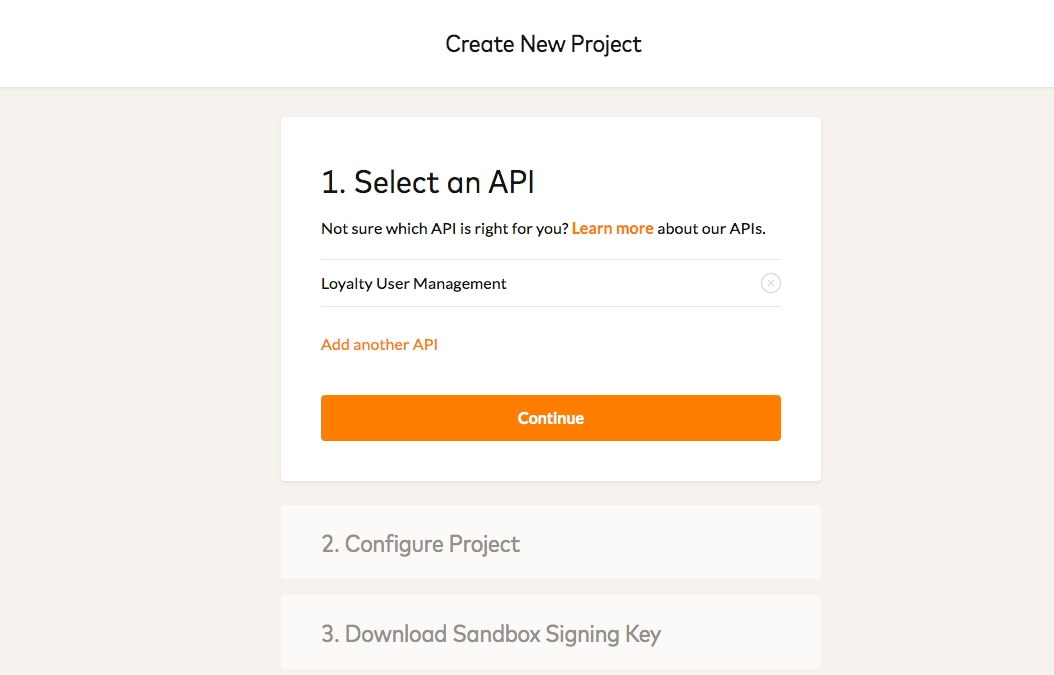Viewport: 1054px width, 675px height.
Task: Click the word 'Project' in Configure Project
Action: pyautogui.click(x=484, y=544)
